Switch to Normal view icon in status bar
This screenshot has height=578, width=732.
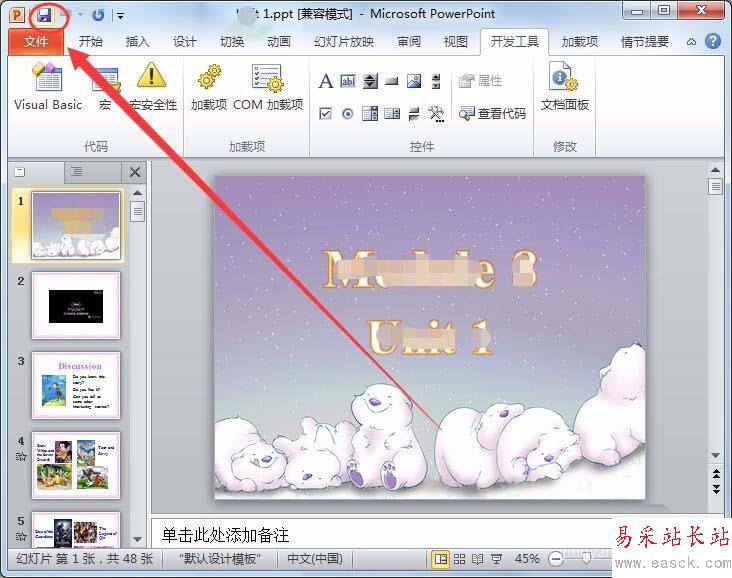pyautogui.click(x=440, y=559)
